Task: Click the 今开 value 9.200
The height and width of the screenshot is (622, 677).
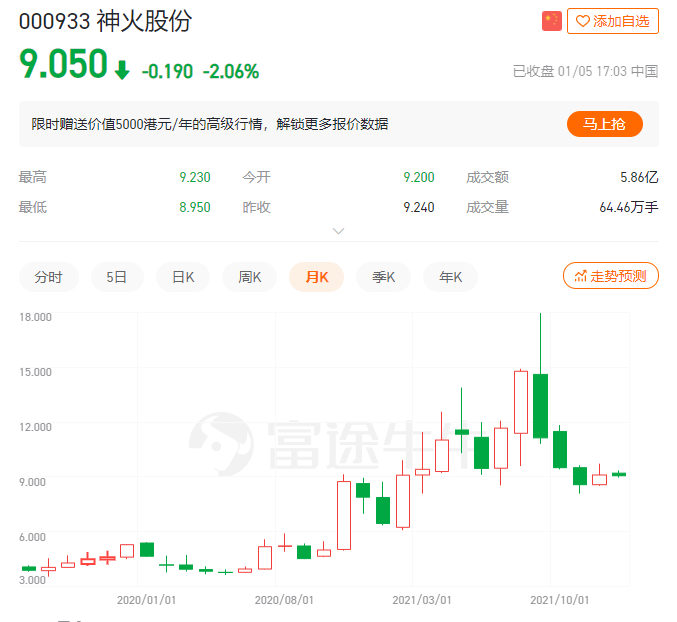Action: pos(419,177)
